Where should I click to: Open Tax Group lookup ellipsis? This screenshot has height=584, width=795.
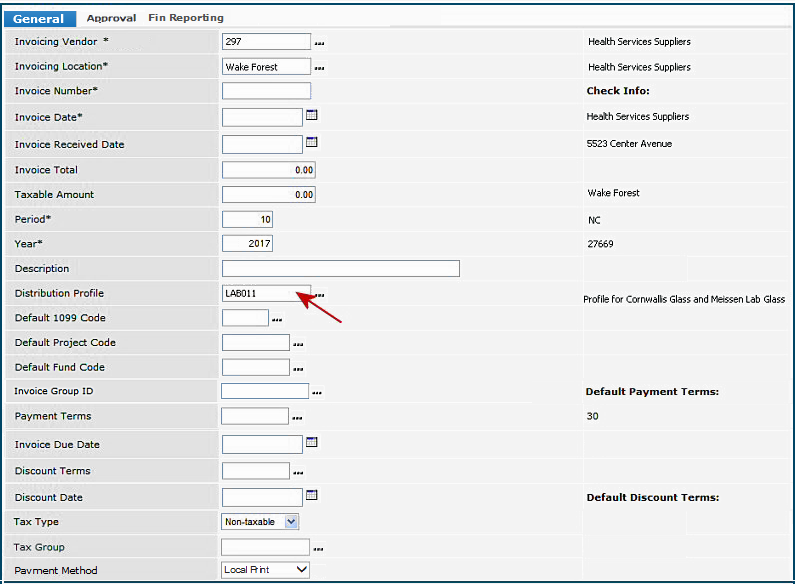pyautogui.click(x=318, y=549)
